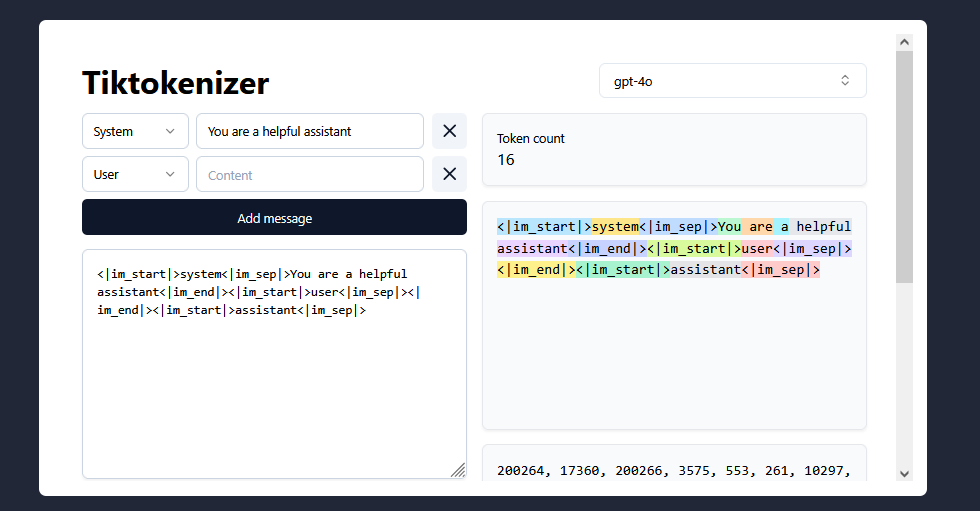980x511 pixels.
Task: Expand the System role dropdown
Action: (135, 131)
